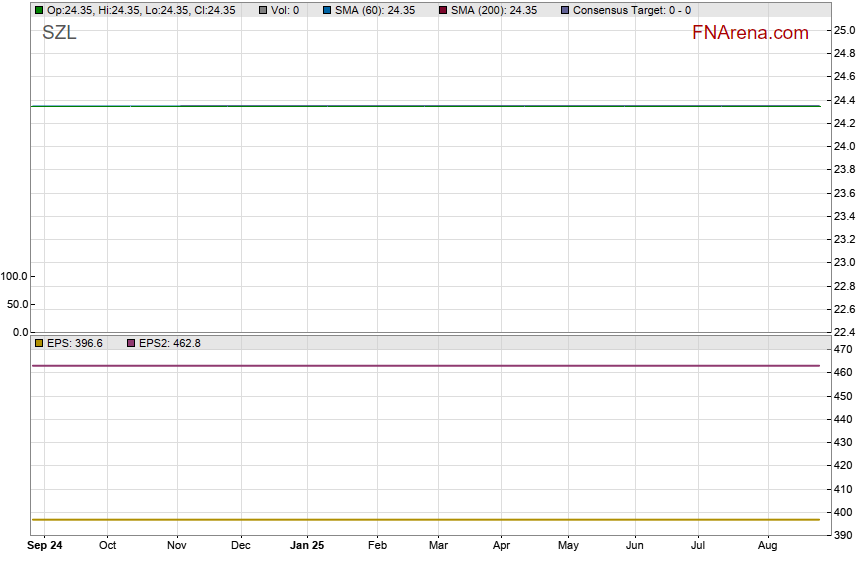Click the magenta EPS2 legend swatch
This screenshot has height=566, width=859.
coord(131,343)
